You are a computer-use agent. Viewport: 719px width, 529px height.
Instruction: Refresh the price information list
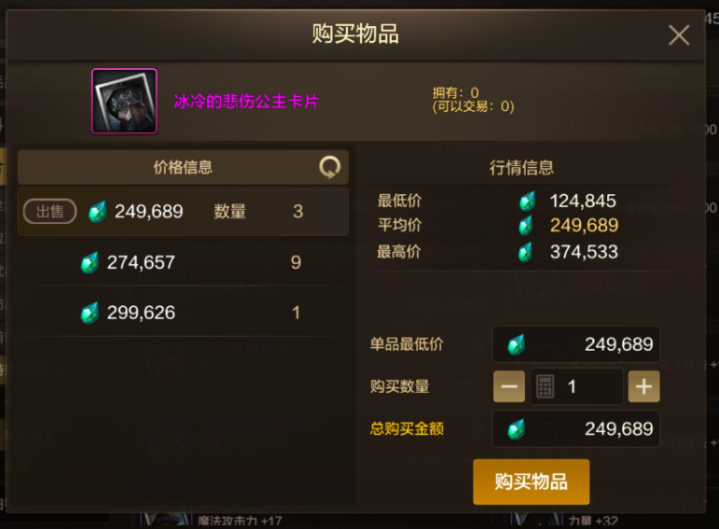click(330, 167)
